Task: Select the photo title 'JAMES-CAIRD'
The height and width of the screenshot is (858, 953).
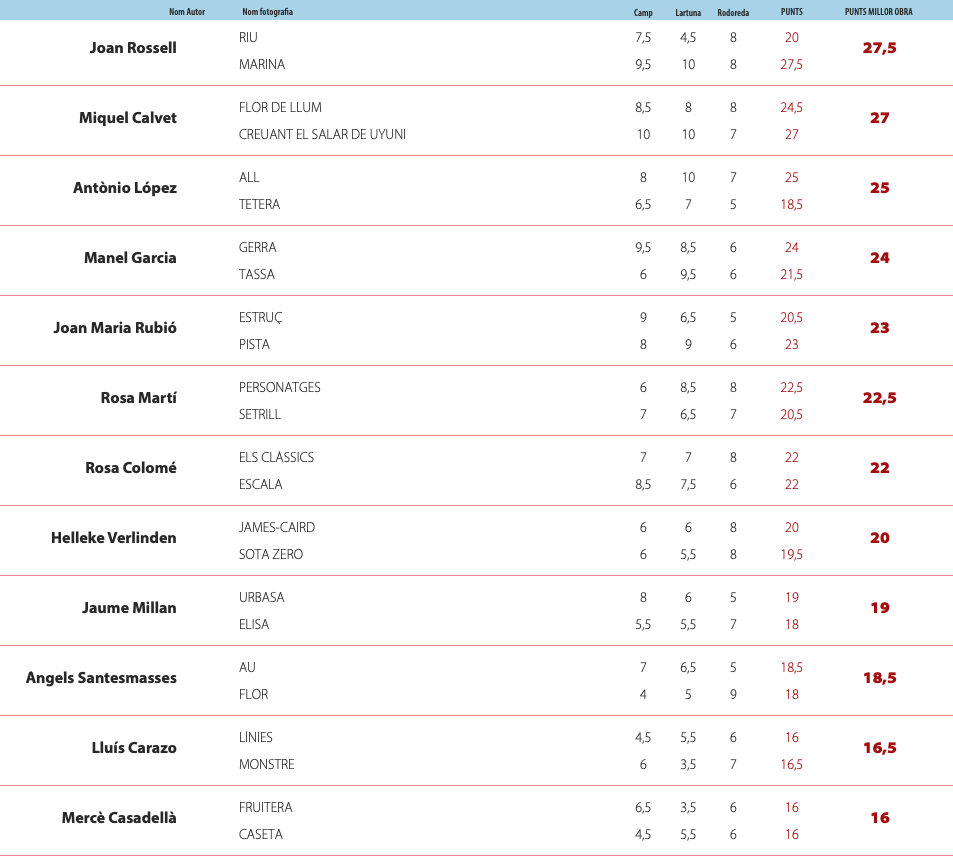Action: [x=277, y=527]
